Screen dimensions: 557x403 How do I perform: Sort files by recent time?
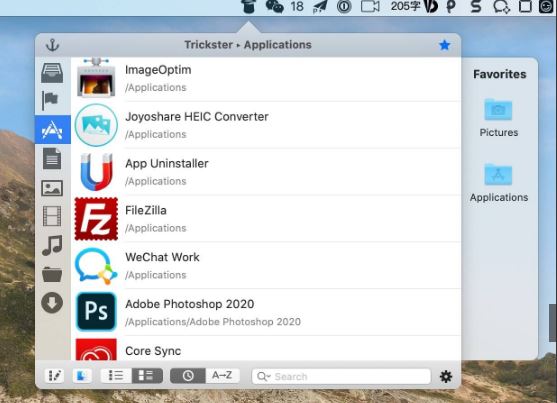[x=188, y=376]
